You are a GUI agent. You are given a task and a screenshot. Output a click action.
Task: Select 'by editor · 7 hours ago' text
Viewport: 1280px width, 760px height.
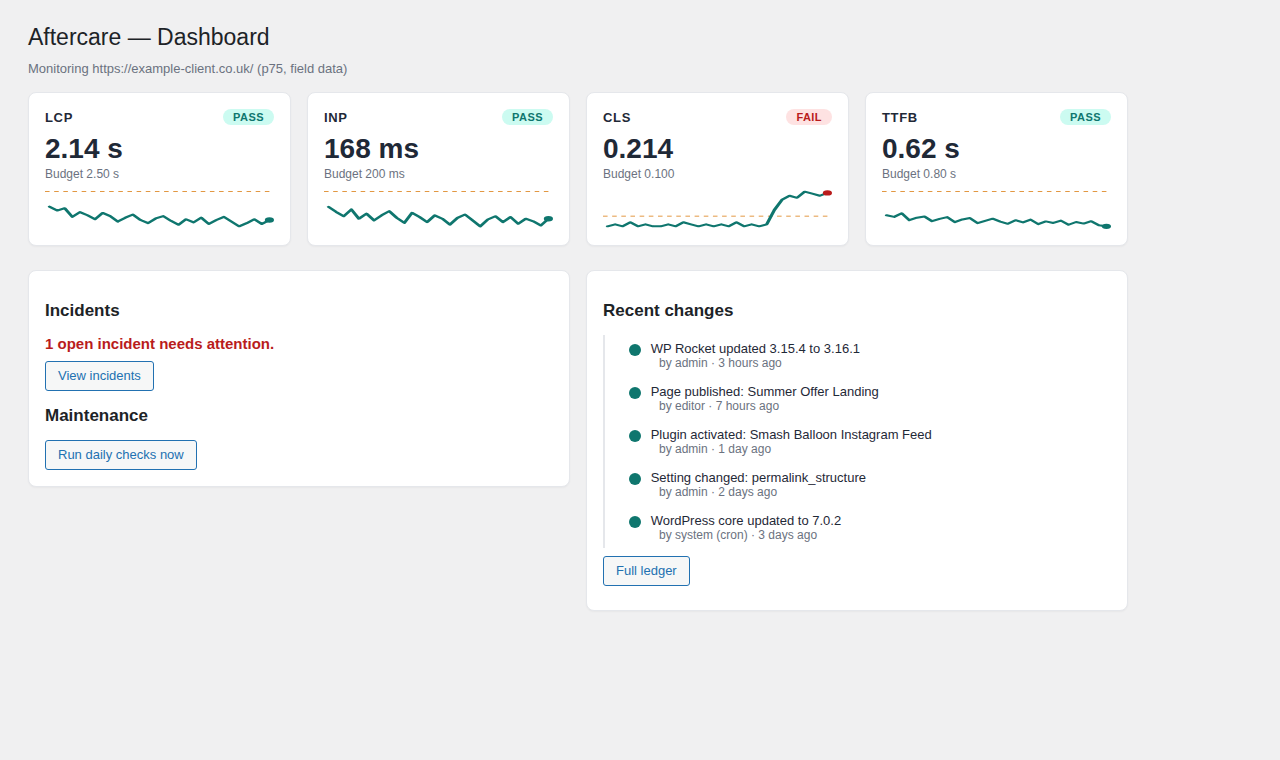[719, 406]
